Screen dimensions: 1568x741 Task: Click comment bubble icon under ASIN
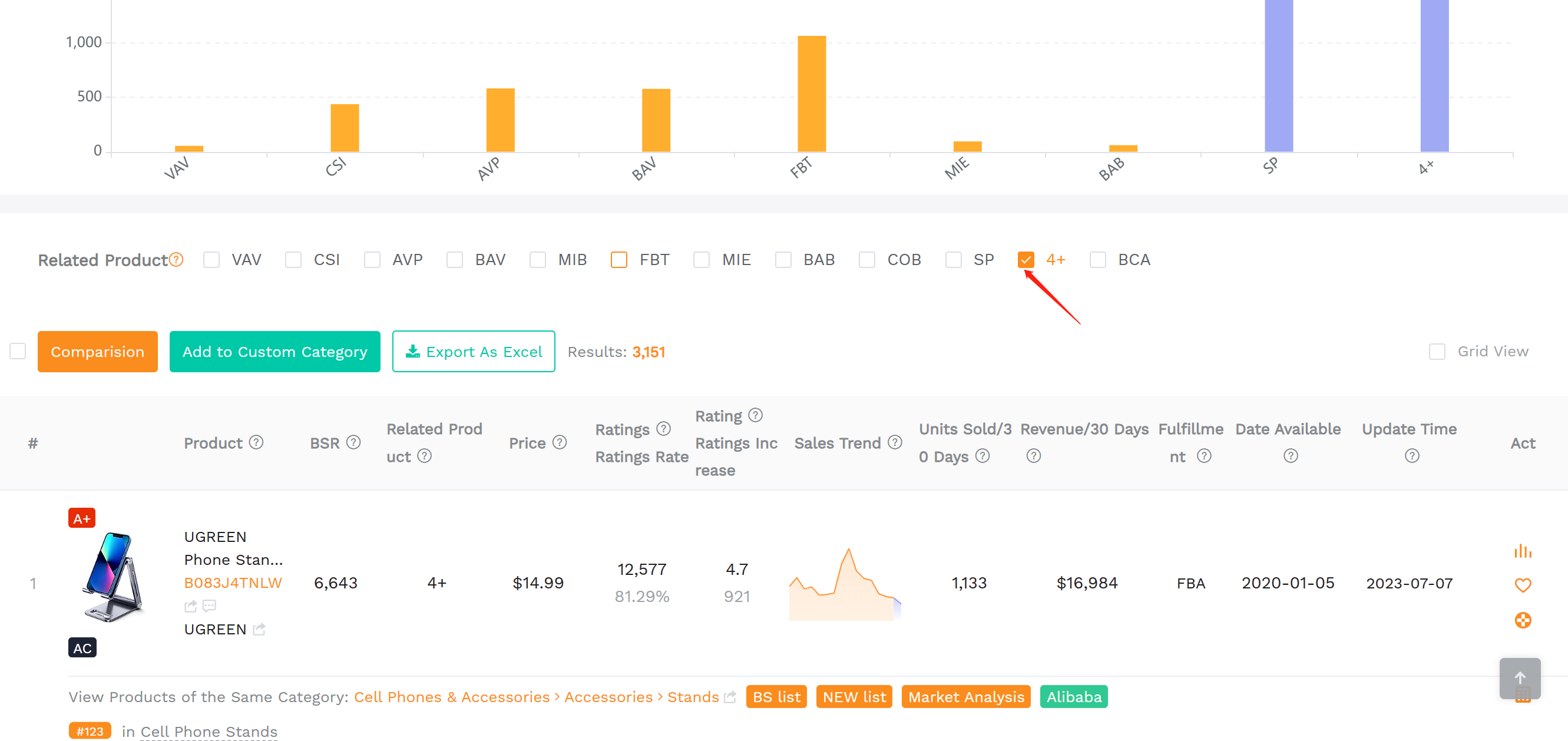tap(209, 606)
